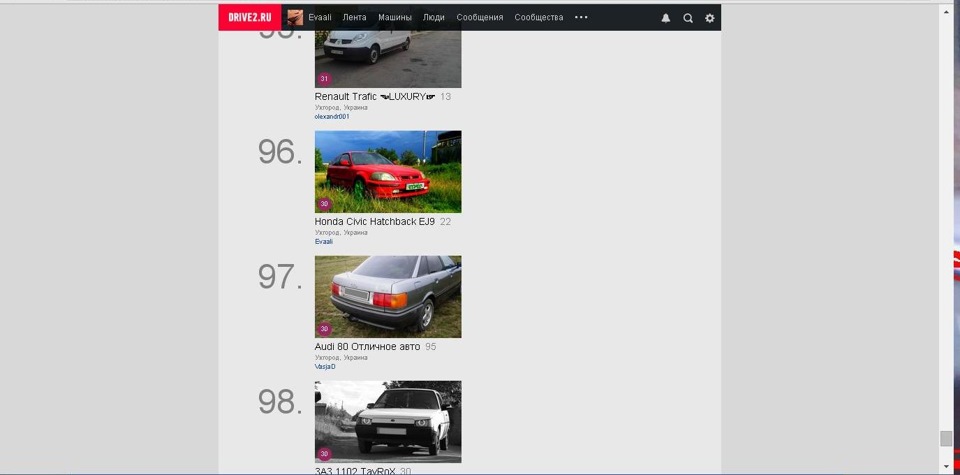960x475 pixels.
Task: Click the count 13 beside Renault Trafic
Action: coord(445,97)
